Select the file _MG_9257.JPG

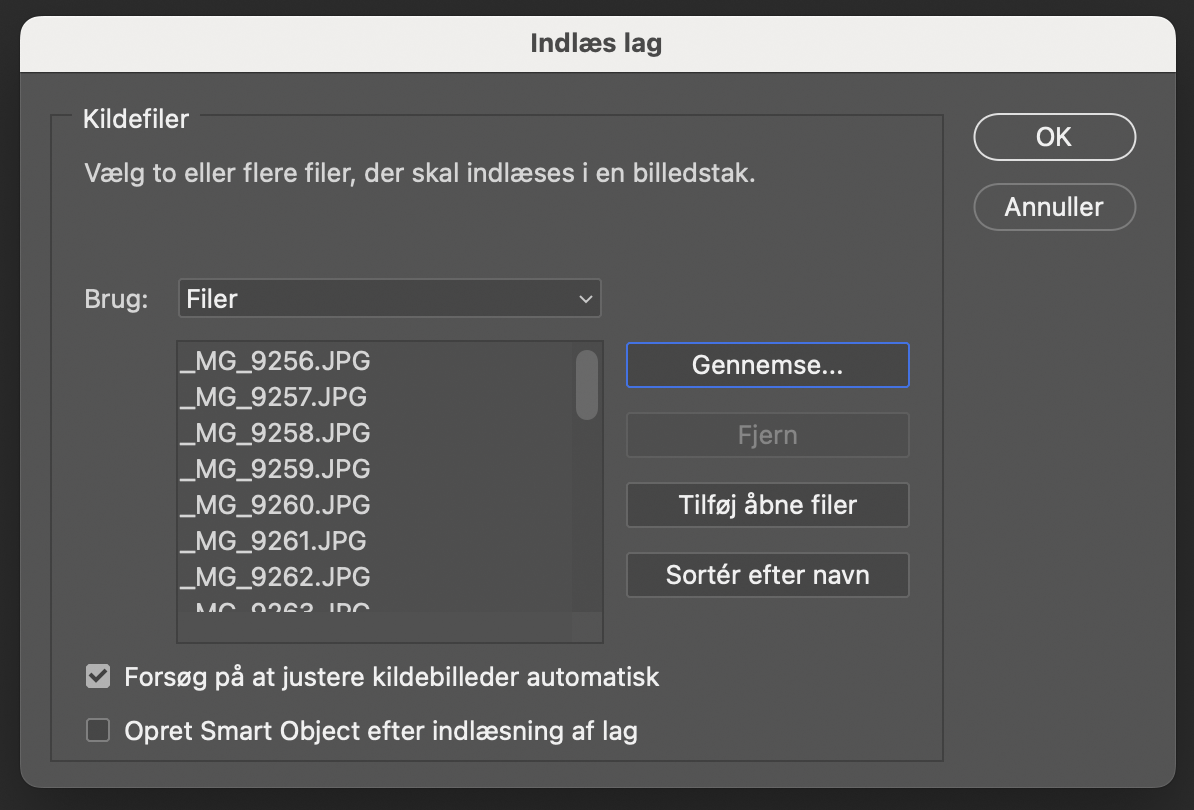click(x=273, y=397)
